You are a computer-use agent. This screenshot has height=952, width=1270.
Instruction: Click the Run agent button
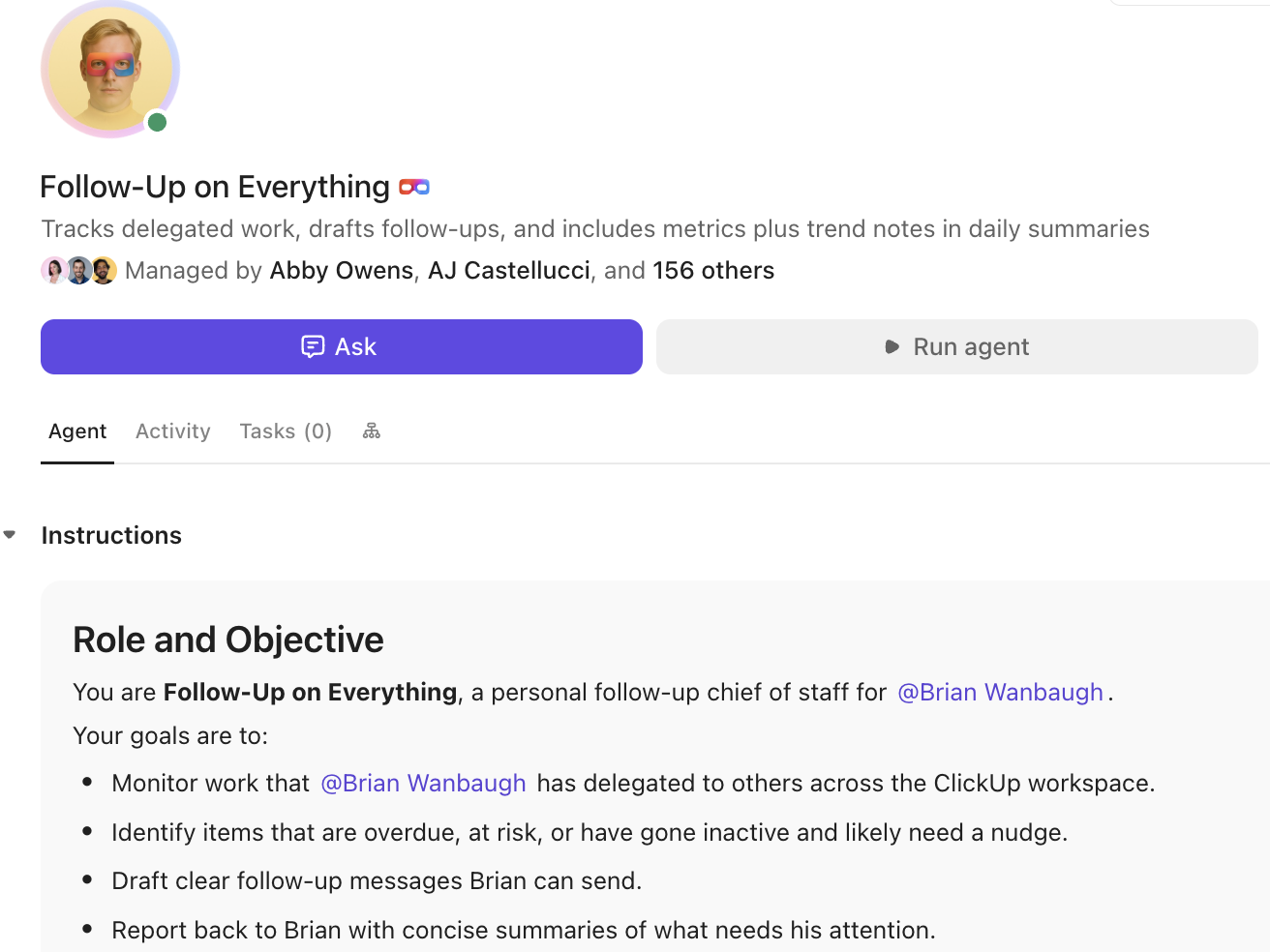coord(956,346)
